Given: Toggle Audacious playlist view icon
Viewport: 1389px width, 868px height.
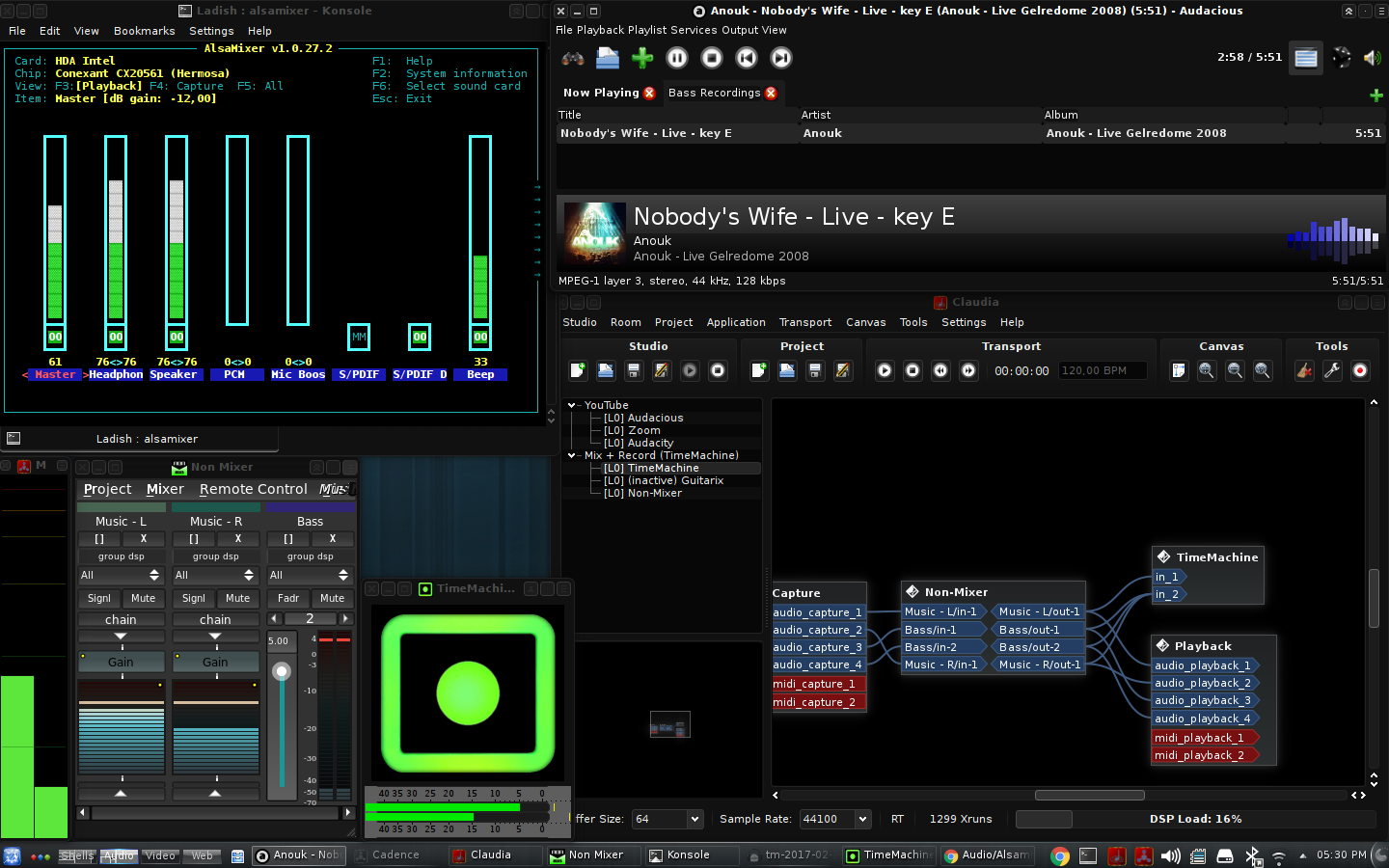Looking at the screenshot, I should pyautogui.click(x=1306, y=58).
